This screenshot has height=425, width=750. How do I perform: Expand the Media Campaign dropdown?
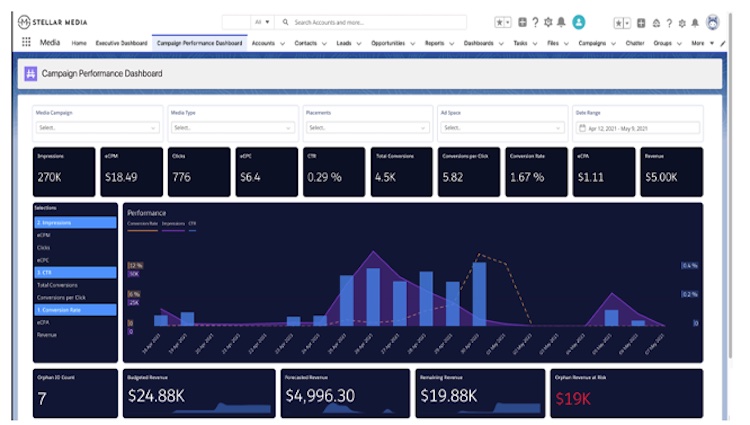click(x=96, y=128)
